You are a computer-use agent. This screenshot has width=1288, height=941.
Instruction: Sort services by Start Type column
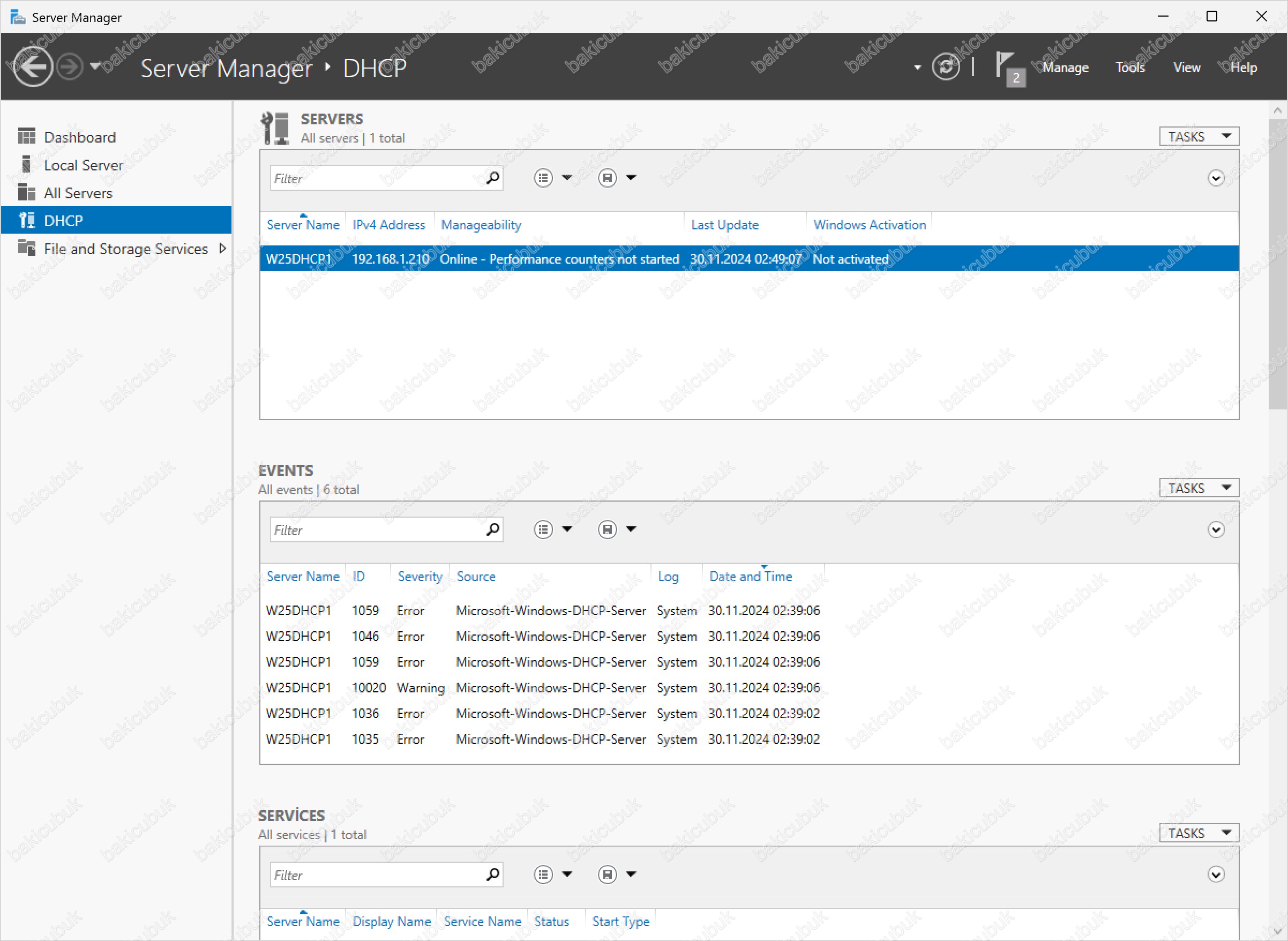point(620,922)
